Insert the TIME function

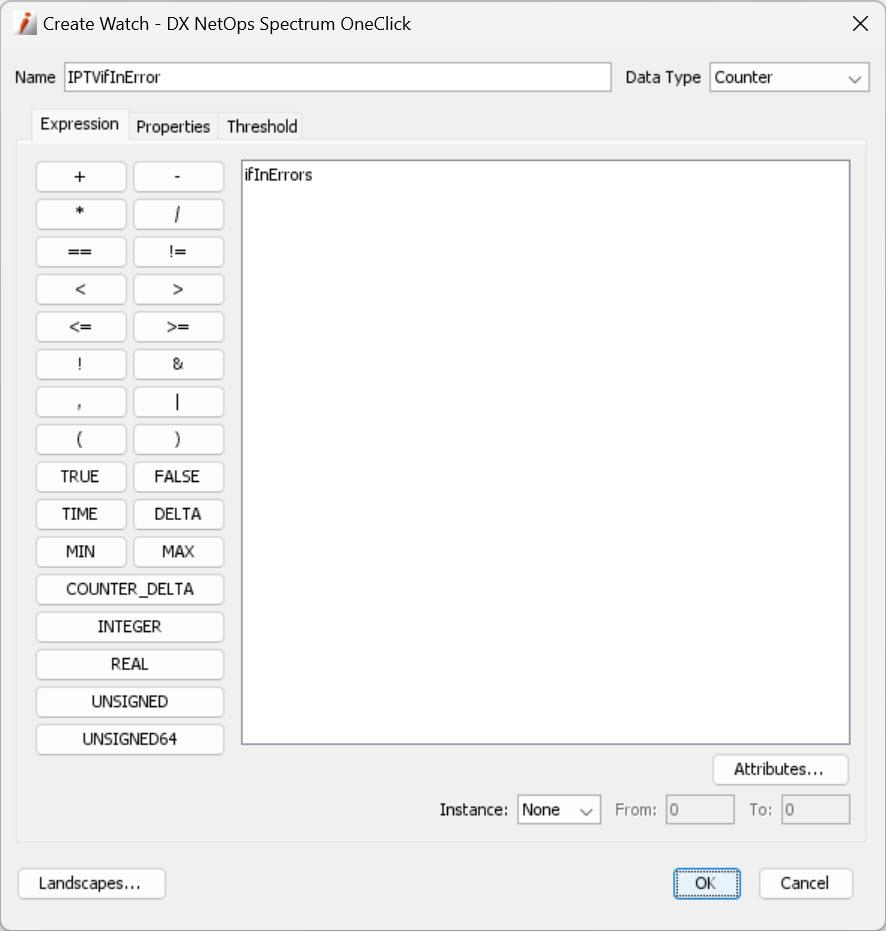[x=81, y=514]
